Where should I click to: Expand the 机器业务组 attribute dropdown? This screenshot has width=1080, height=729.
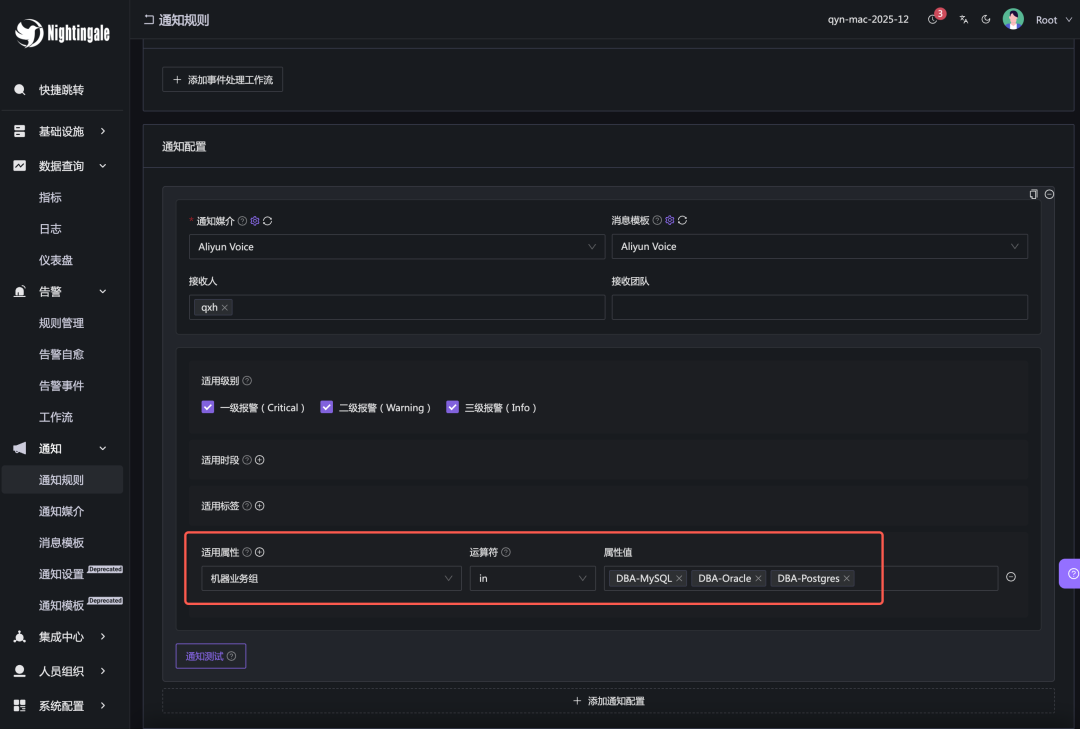(x=331, y=578)
